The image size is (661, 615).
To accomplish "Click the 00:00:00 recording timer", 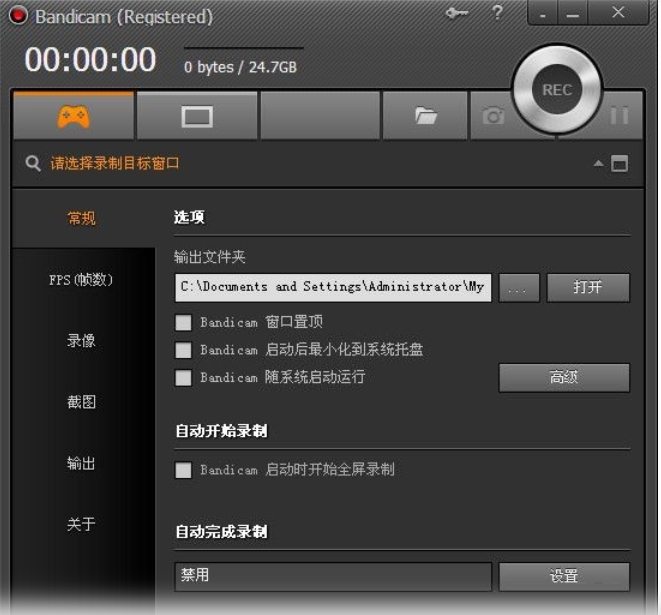I will point(90,59).
